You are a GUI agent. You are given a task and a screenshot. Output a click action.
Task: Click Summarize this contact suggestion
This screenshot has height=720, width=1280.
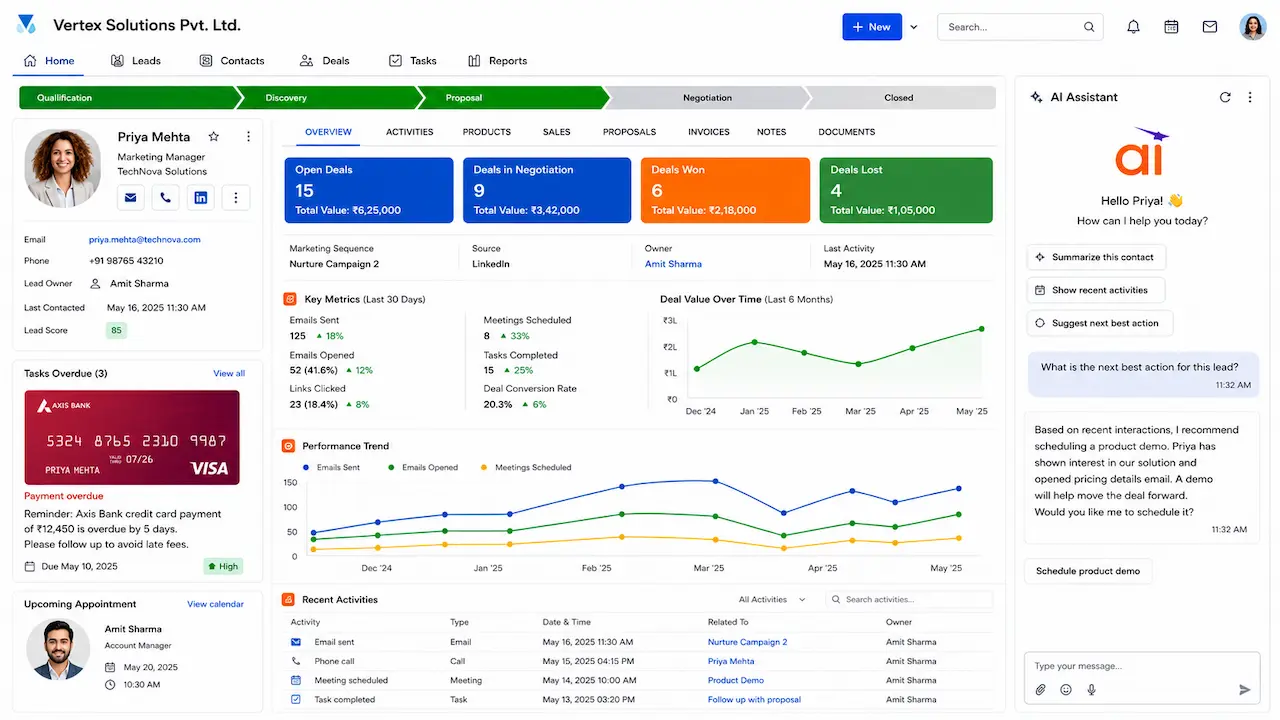coord(1096,257)
